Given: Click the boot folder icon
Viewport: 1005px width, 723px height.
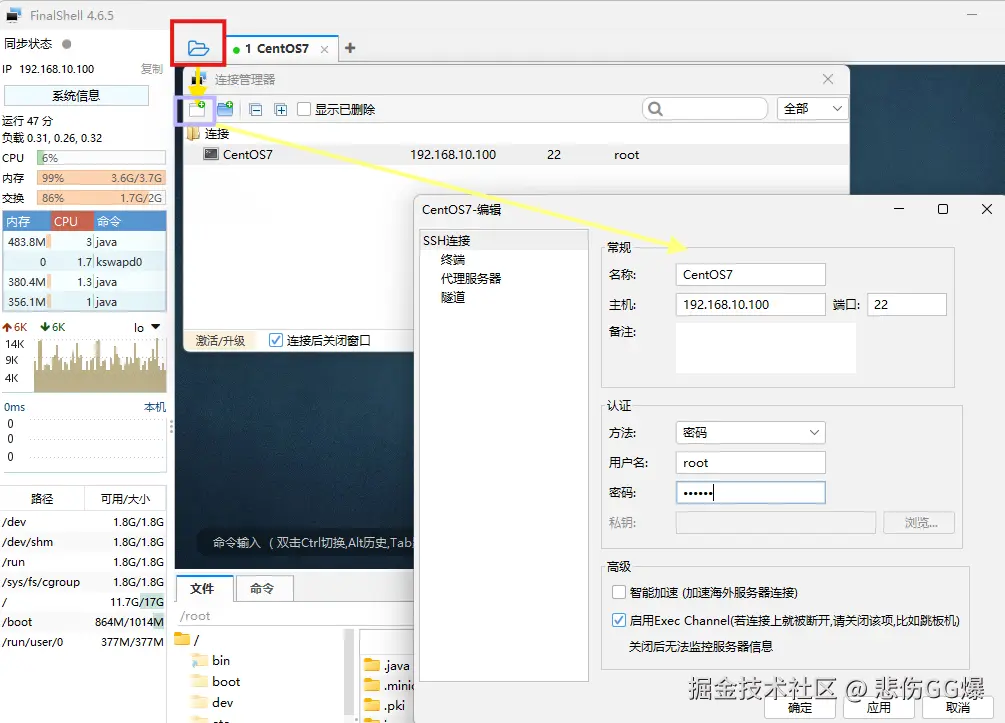Looking at the screenshot, I should (x=201, y=682).
